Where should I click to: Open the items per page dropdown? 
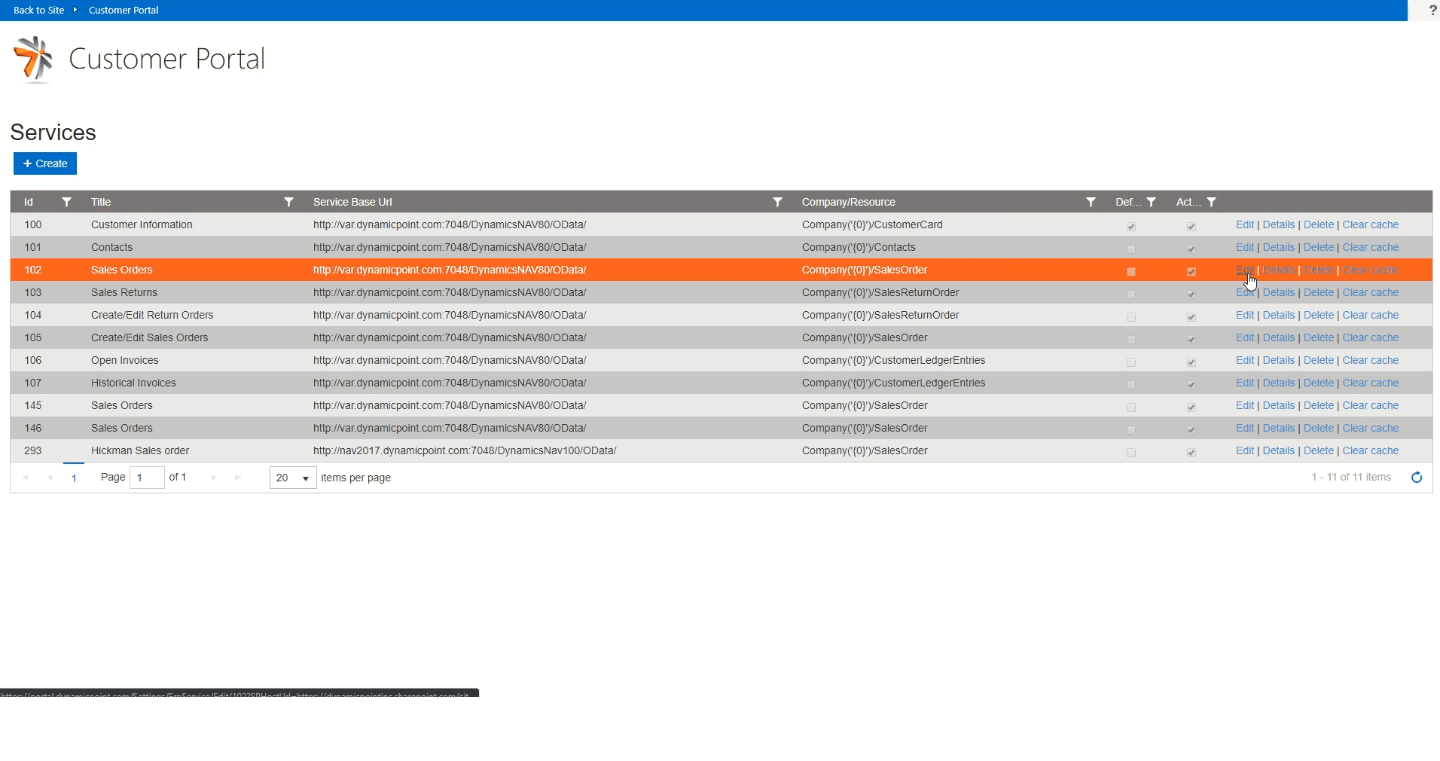[x=293, y=478]
